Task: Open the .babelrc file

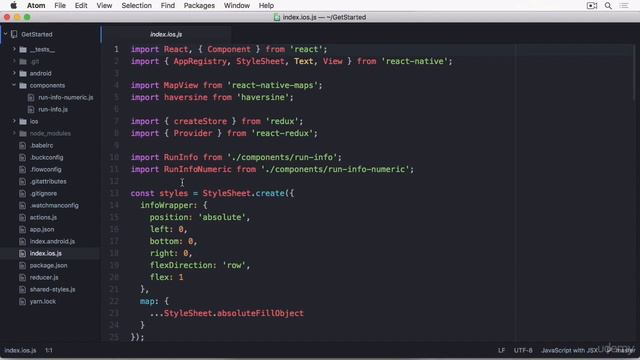Action: 41,145
